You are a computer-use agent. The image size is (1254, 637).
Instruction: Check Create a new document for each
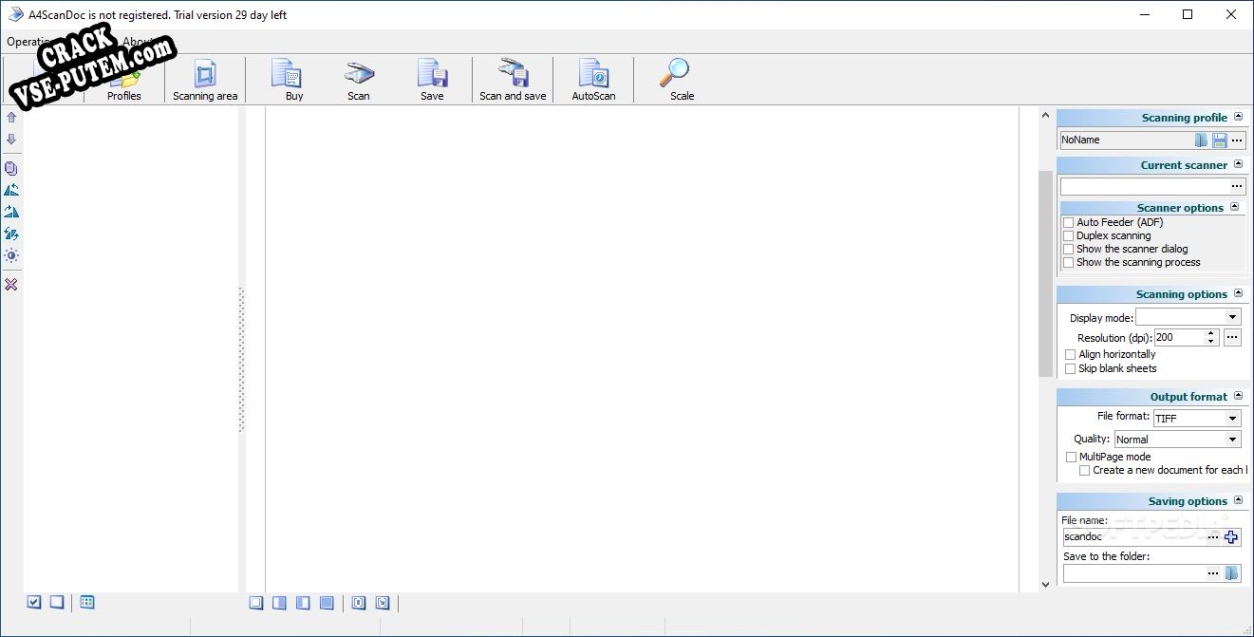point(1085,470)
